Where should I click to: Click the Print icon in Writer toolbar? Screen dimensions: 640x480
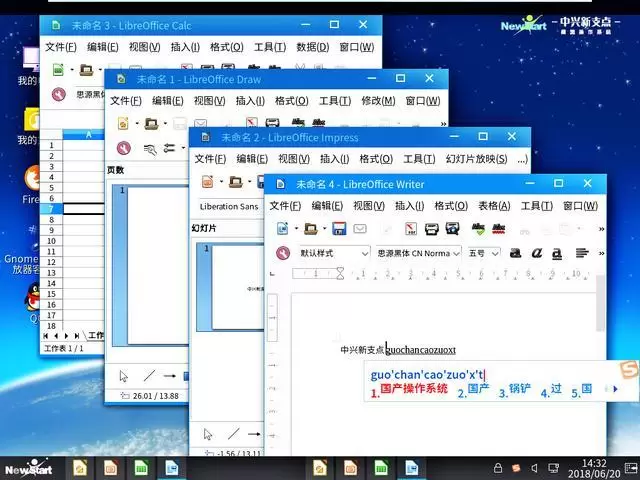pyautogui.click(x=432, y=229)
